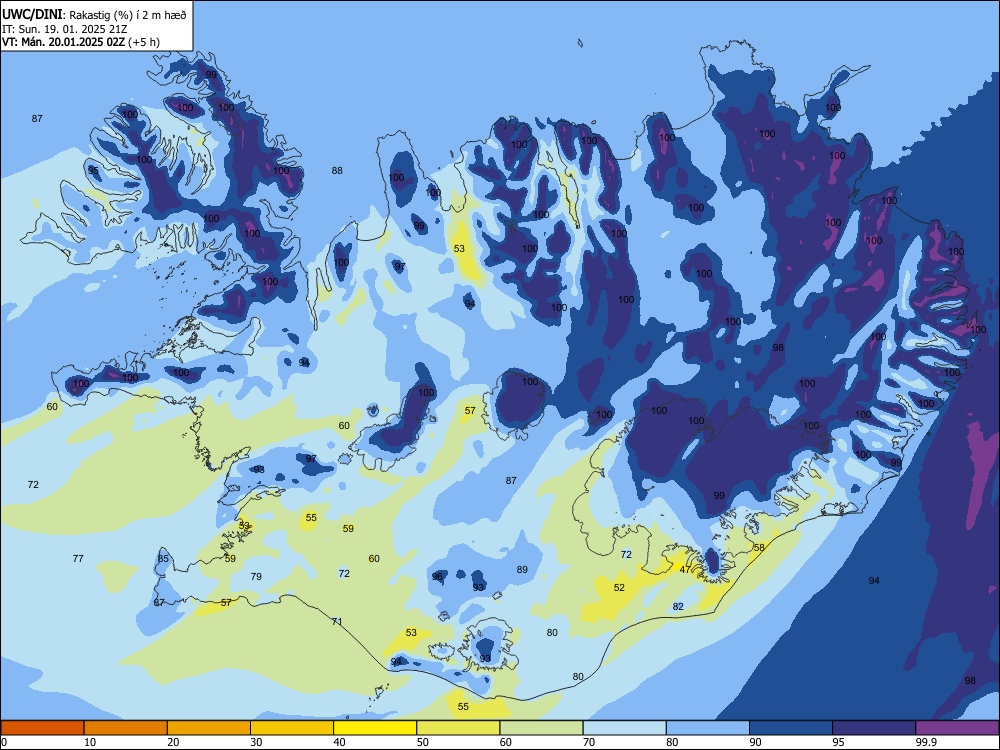The height and width of the screenshot is (750, 1000).
Task: Click the medium blue 90–95 legend swatch
Action: (x=791, y=728)
